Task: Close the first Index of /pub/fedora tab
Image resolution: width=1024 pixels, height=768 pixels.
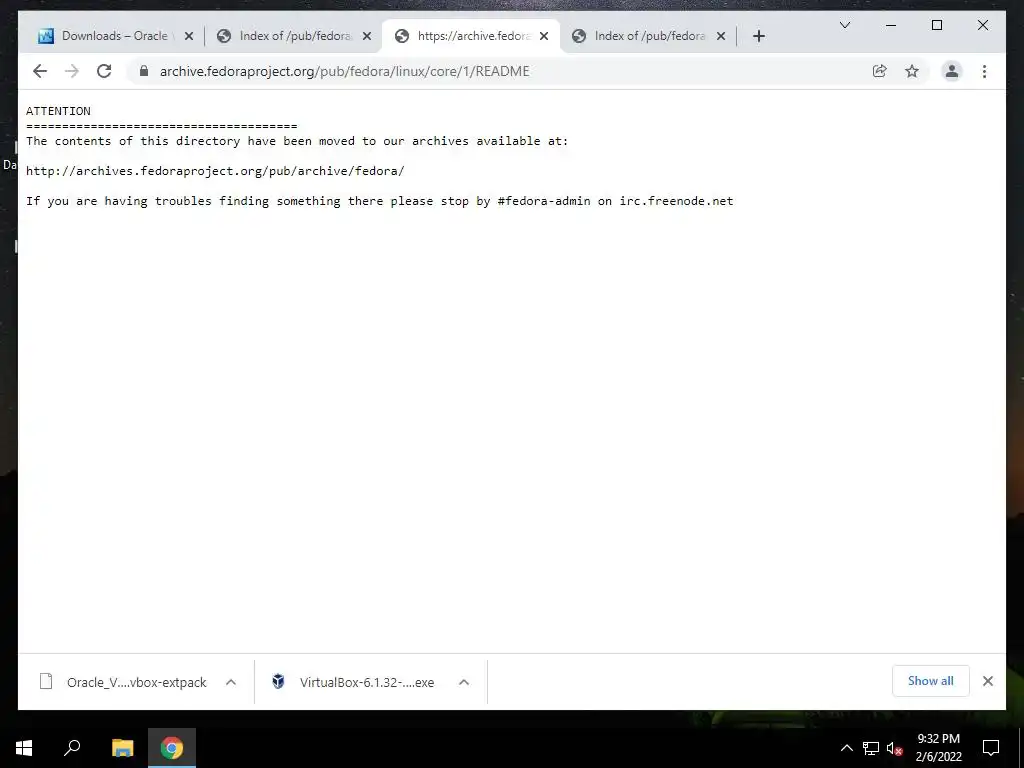Action: [x=367, y=36]
